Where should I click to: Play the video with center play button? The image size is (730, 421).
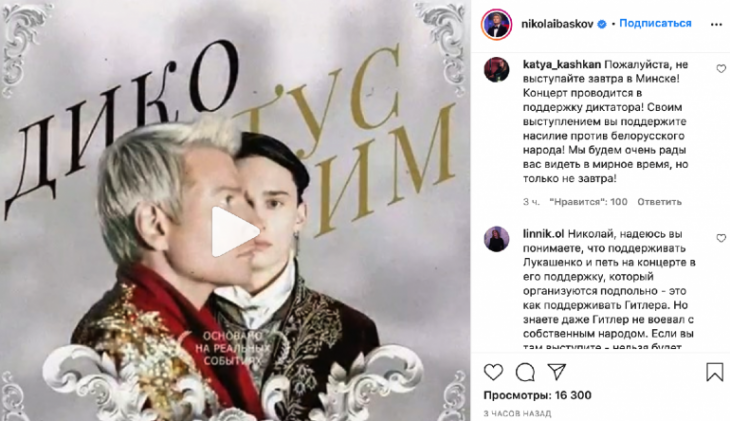pyautogui.click(x=234, y=231)
